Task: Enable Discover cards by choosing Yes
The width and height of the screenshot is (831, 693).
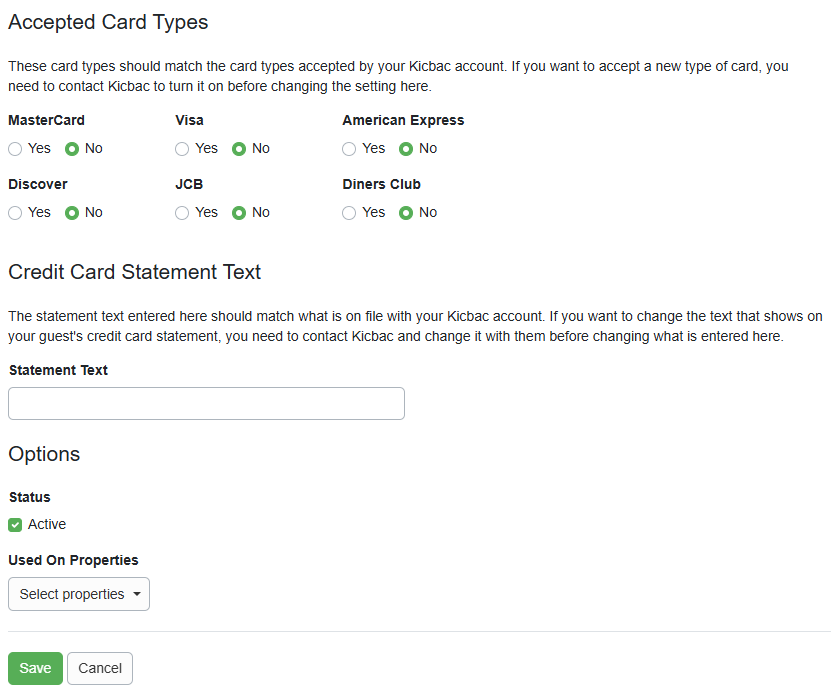Action: coord(15,212)
